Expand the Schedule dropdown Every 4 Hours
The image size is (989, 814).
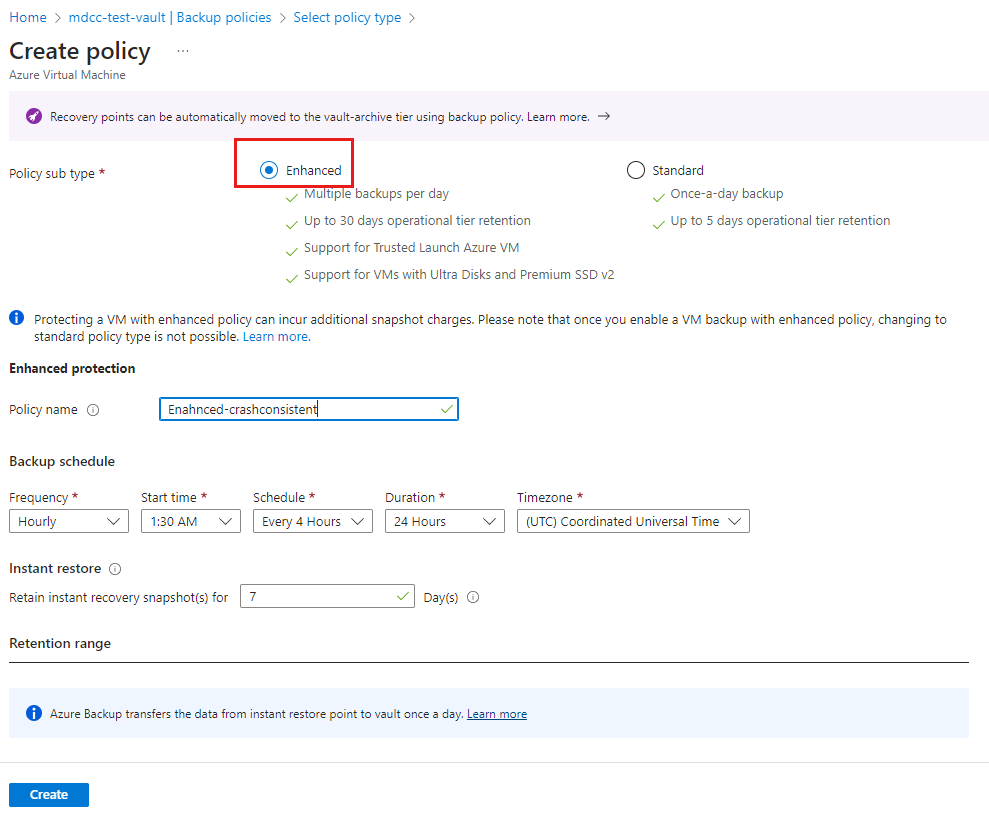click(313, 521)
